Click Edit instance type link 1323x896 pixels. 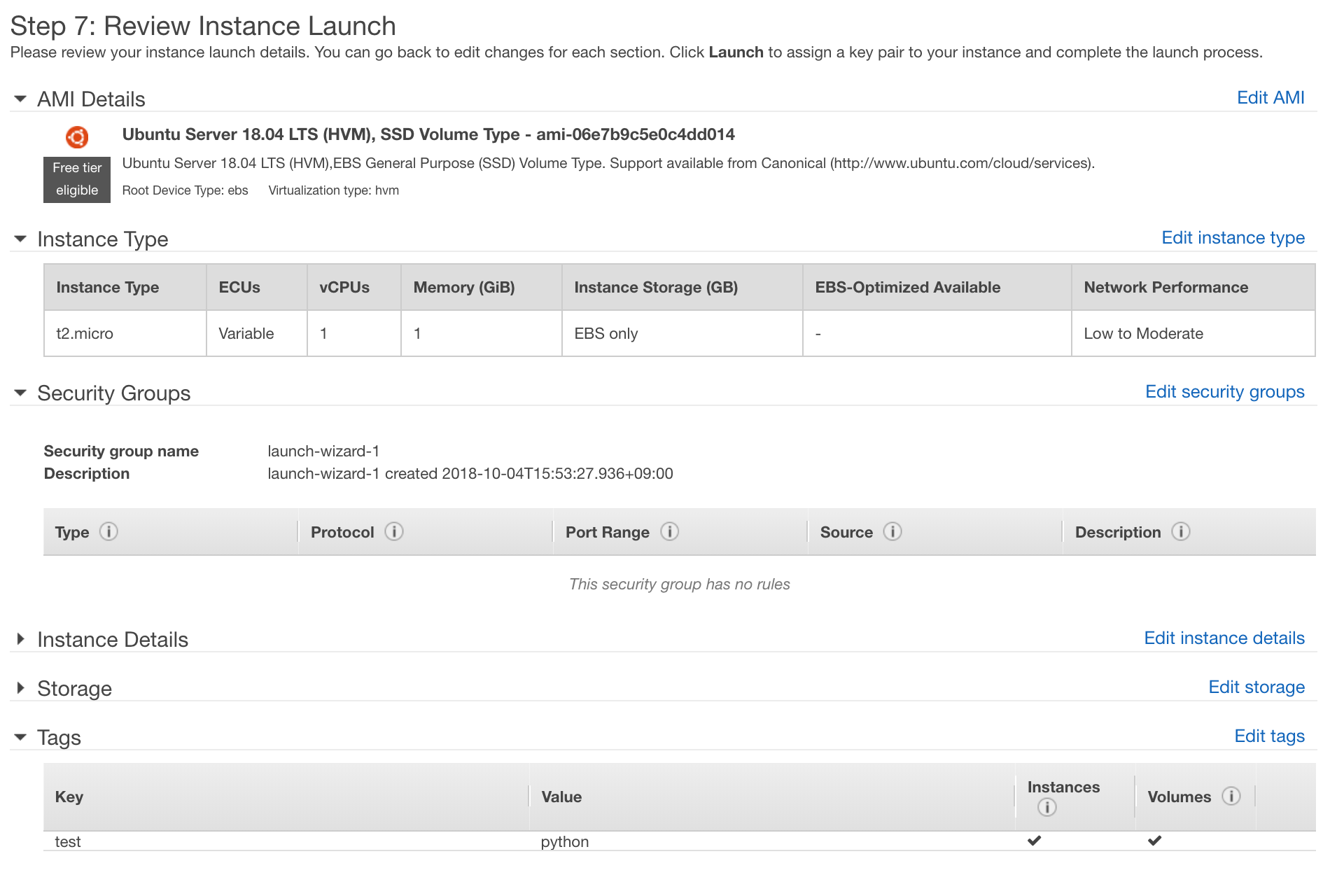coord(1233,238)
